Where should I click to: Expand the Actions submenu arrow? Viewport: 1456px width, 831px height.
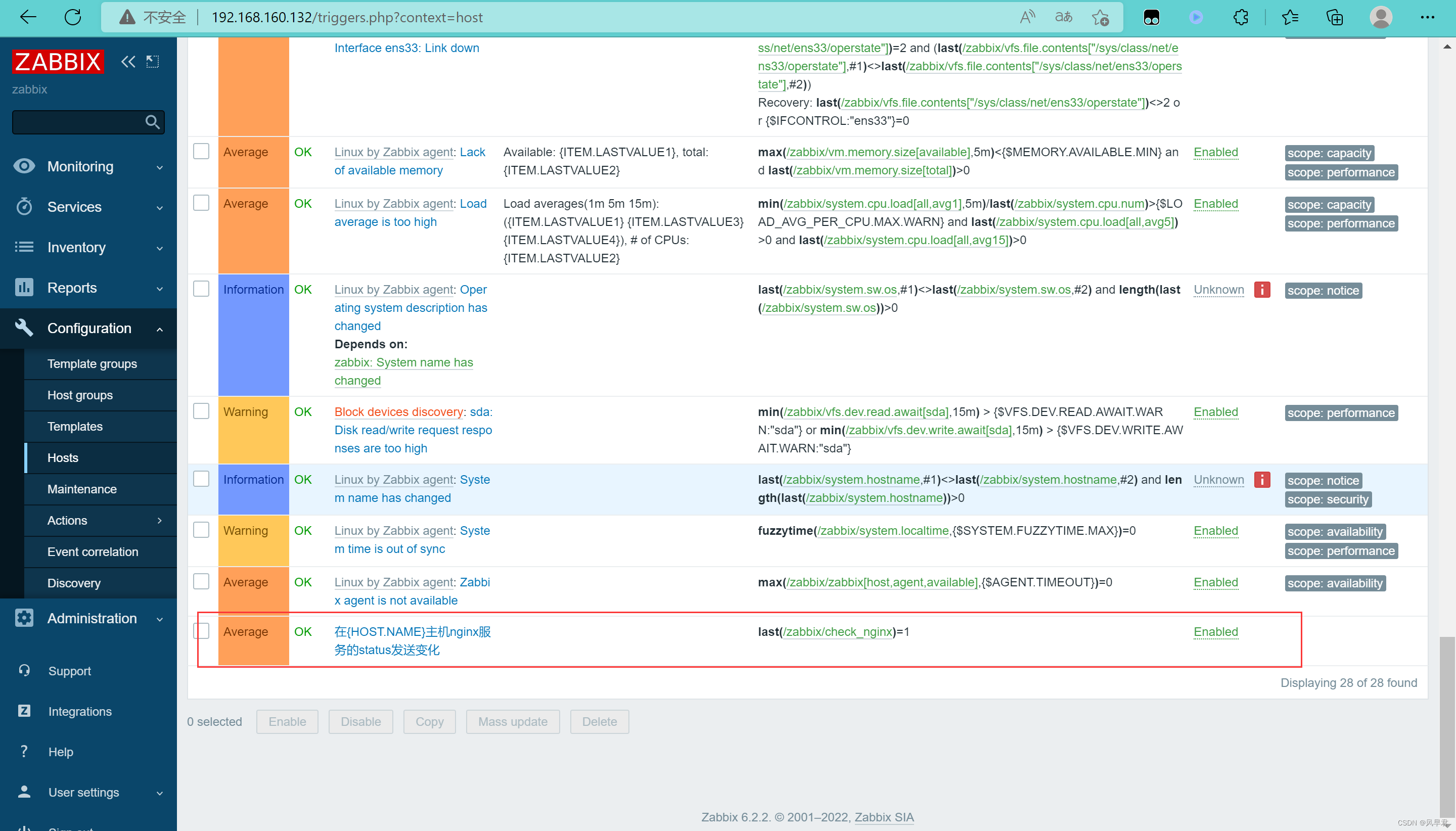(x=159, y=521)
